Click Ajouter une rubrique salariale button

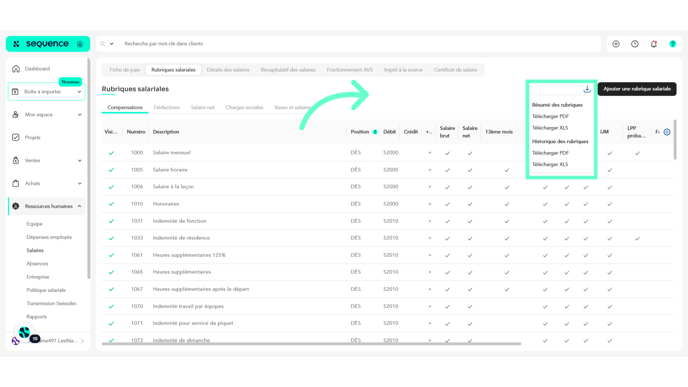coord(637,89)
